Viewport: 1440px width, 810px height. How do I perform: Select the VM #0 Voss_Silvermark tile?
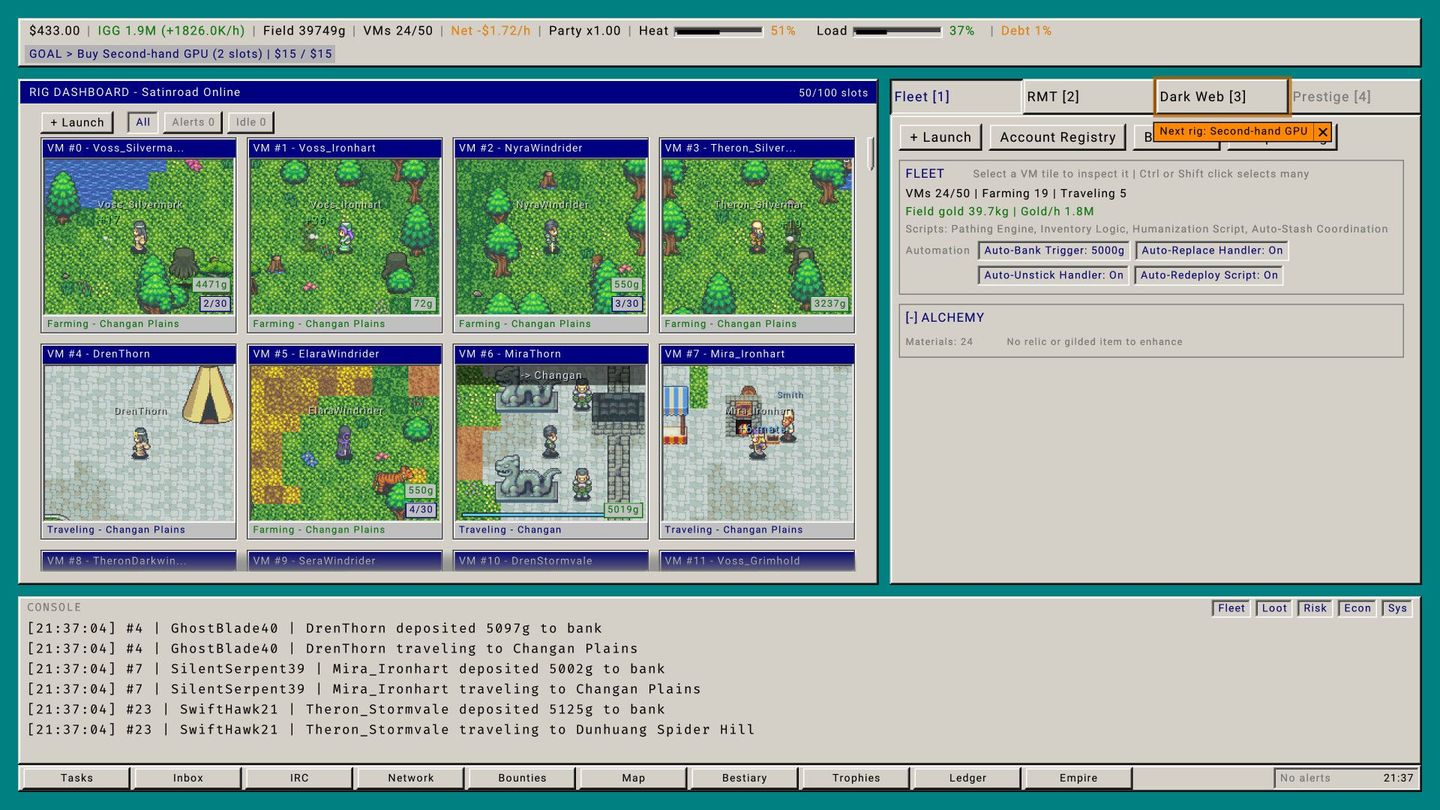point(139,235)
